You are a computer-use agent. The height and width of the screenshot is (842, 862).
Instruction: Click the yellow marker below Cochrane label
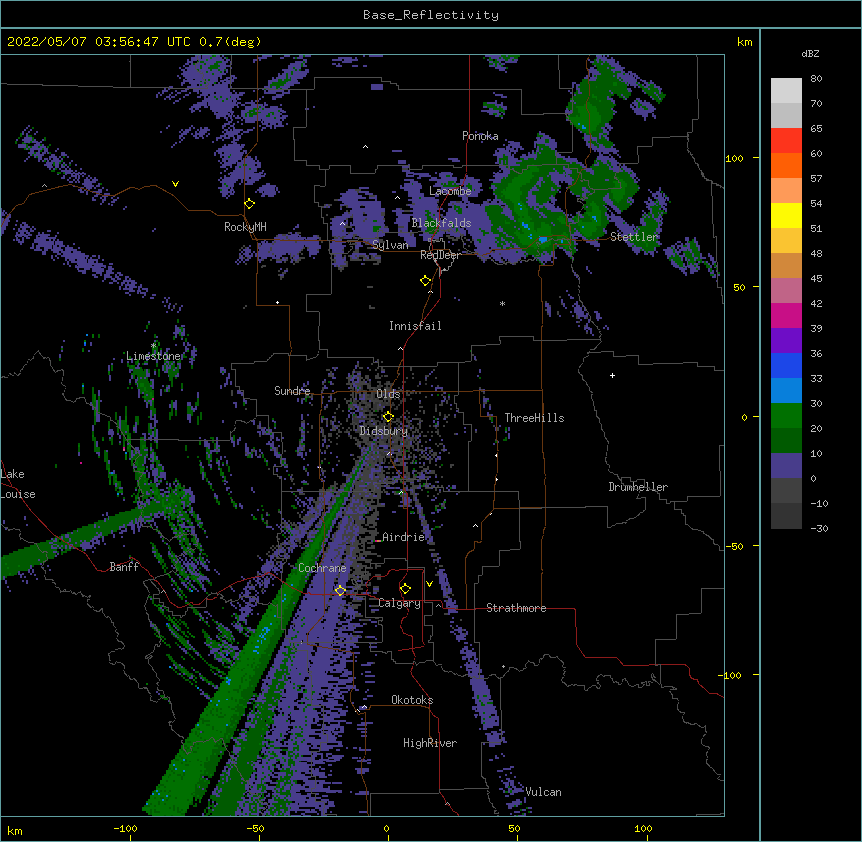tap(340, 590)
